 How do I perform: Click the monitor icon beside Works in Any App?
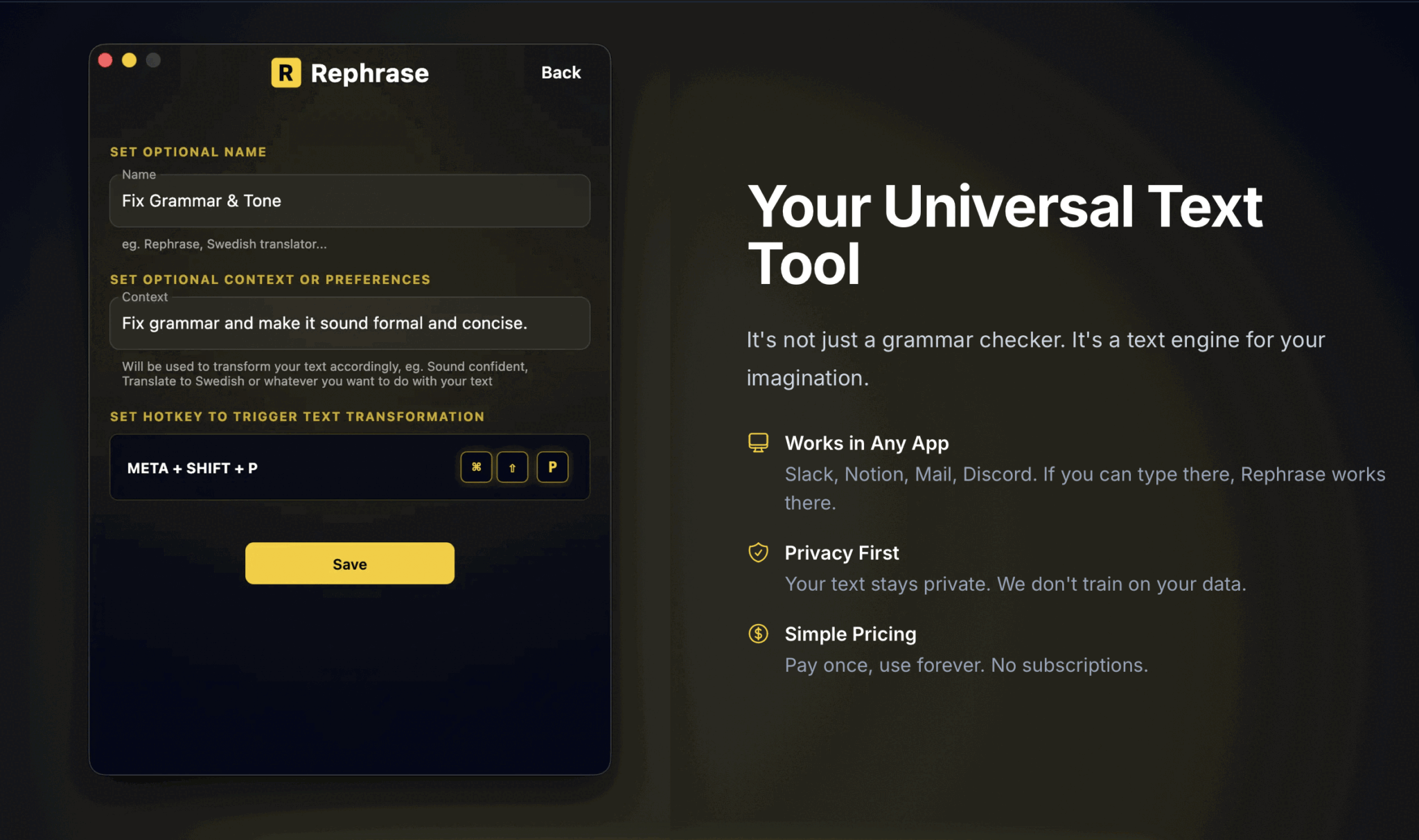(x=758, y=443)
